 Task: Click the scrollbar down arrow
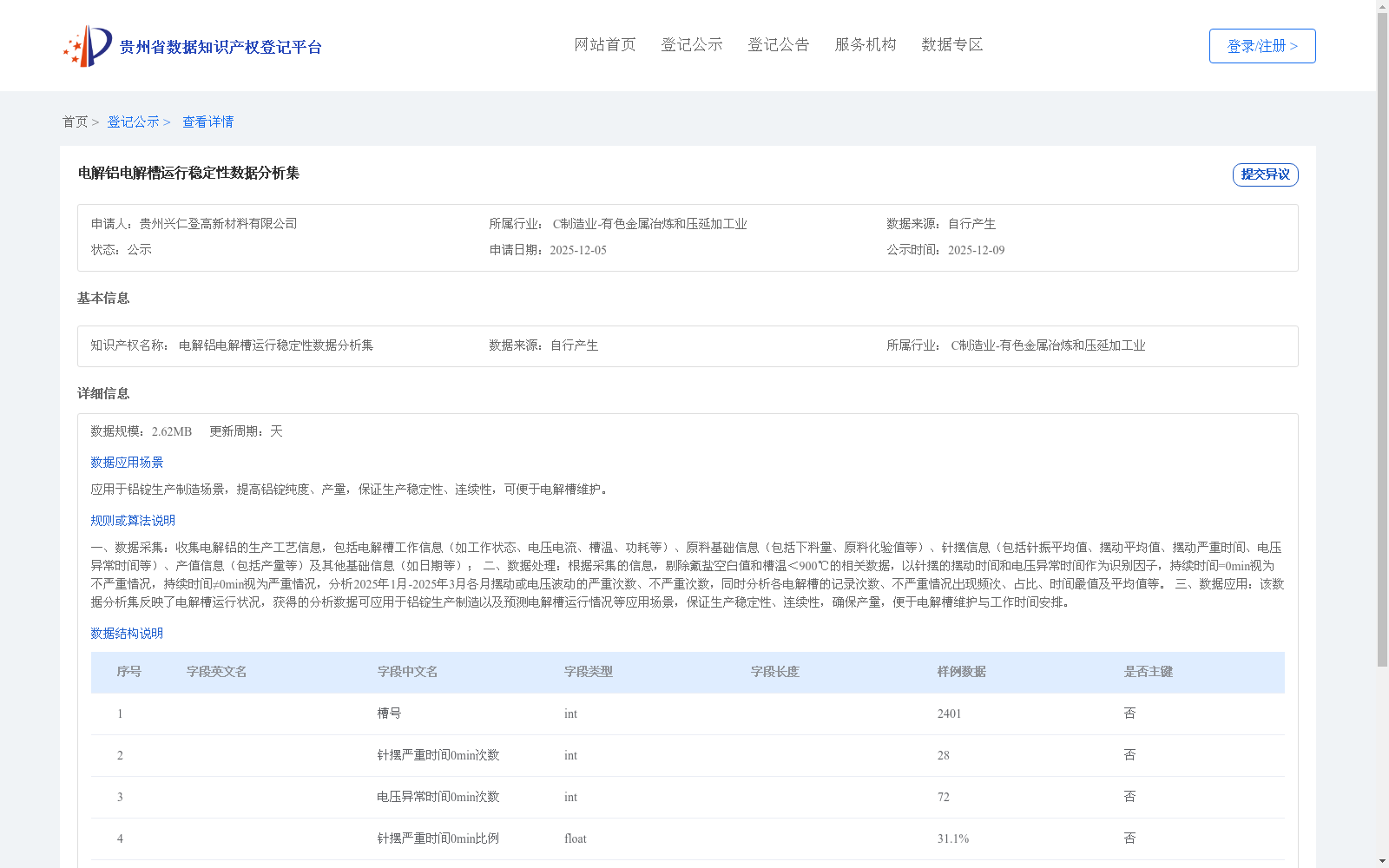1383,861
